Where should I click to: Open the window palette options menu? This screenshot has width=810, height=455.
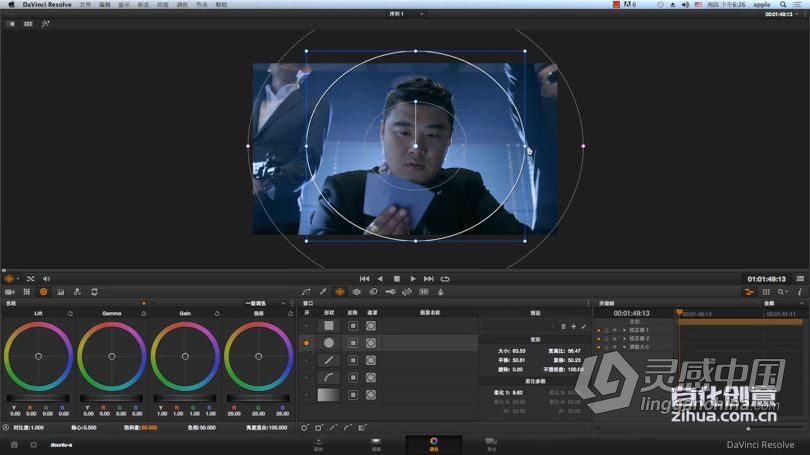(x=588, y=304)
